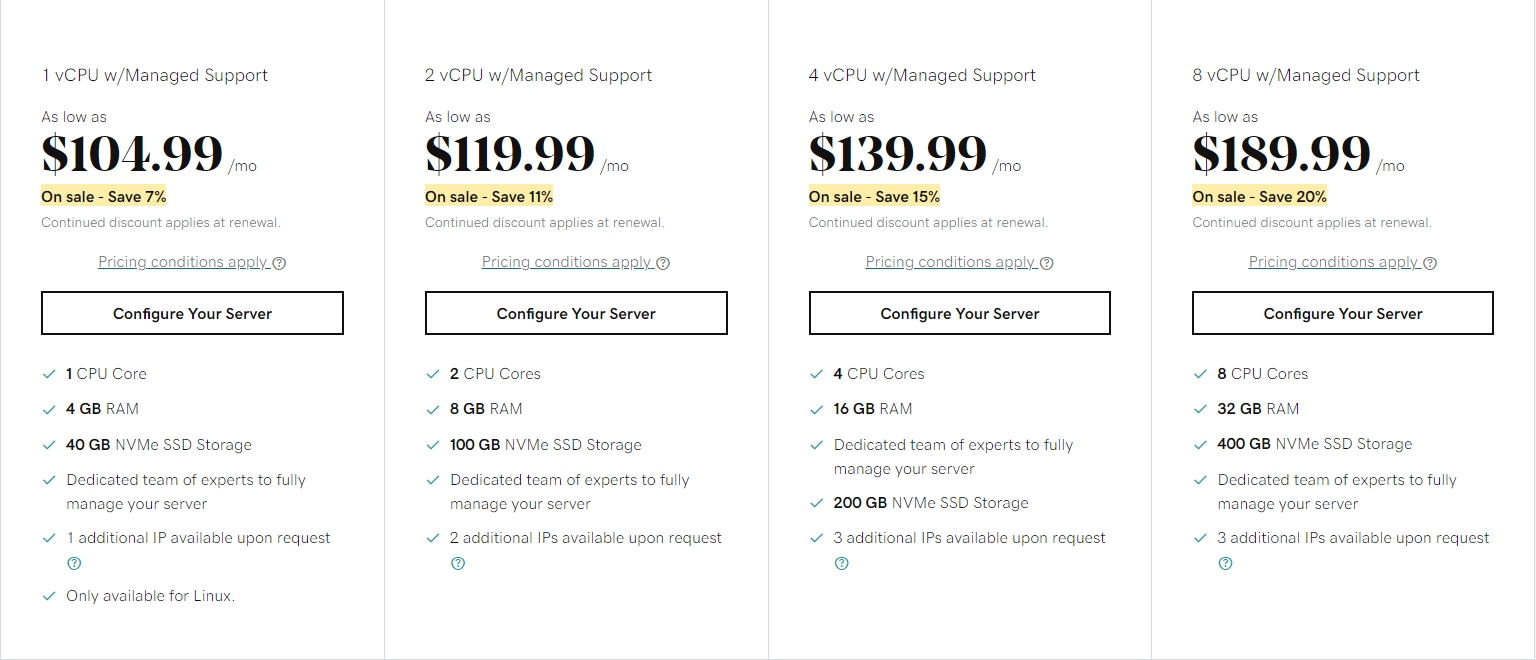
Task: Click the help icon below 2 additional IPs text
Action: [458, 563]
